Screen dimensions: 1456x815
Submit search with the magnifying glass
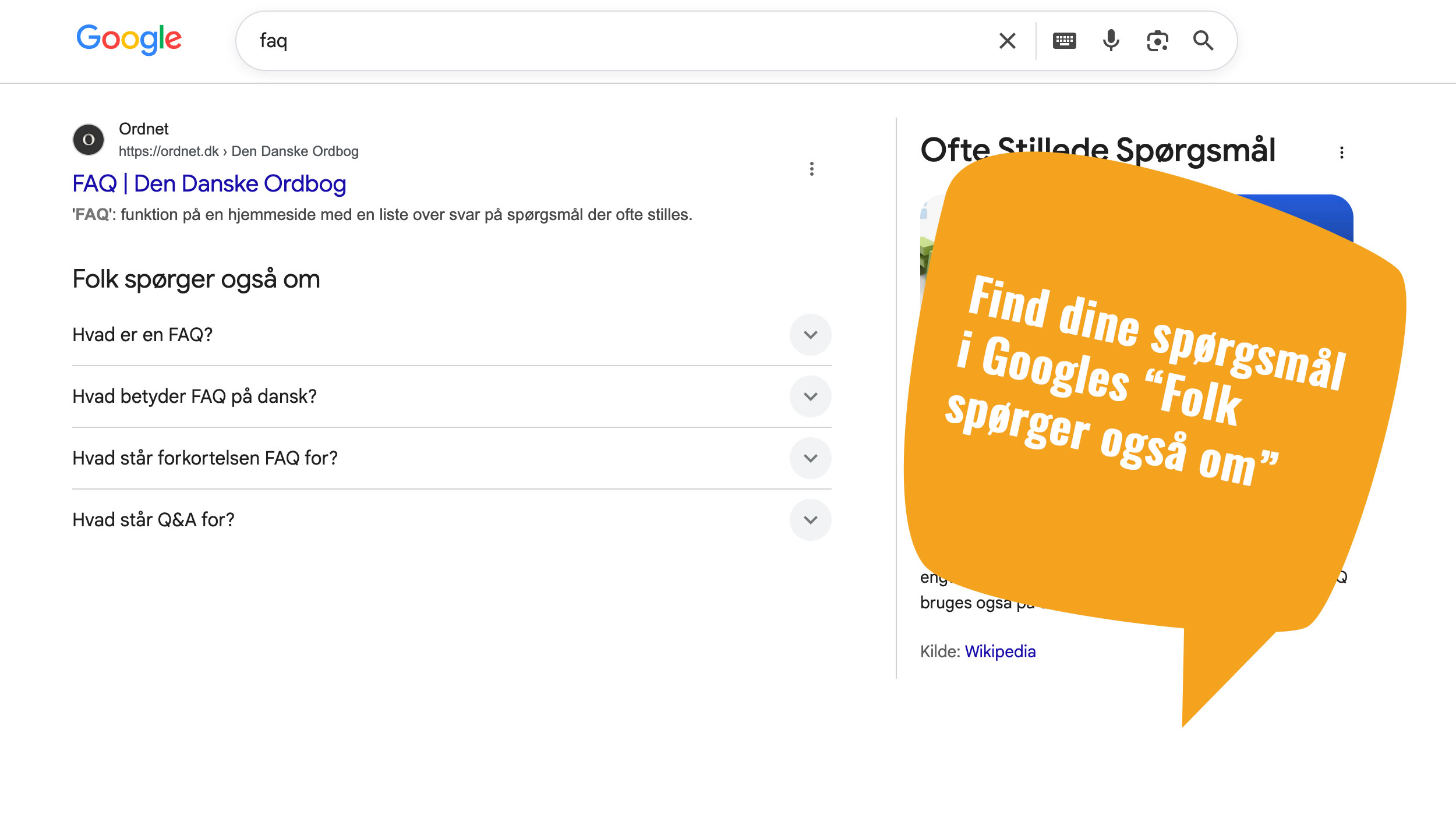1203,41
